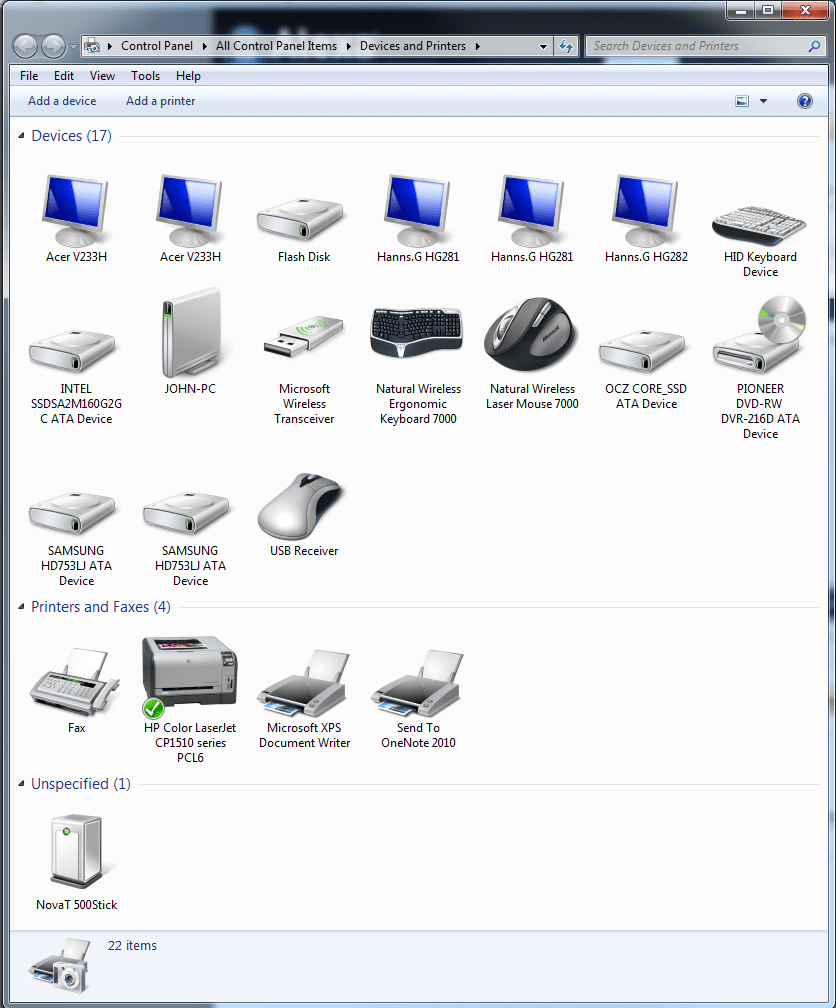Go to All Control Panel Items breadcrumb
836x1008 pixels.
pyautogui.click(x=277, y=46)
